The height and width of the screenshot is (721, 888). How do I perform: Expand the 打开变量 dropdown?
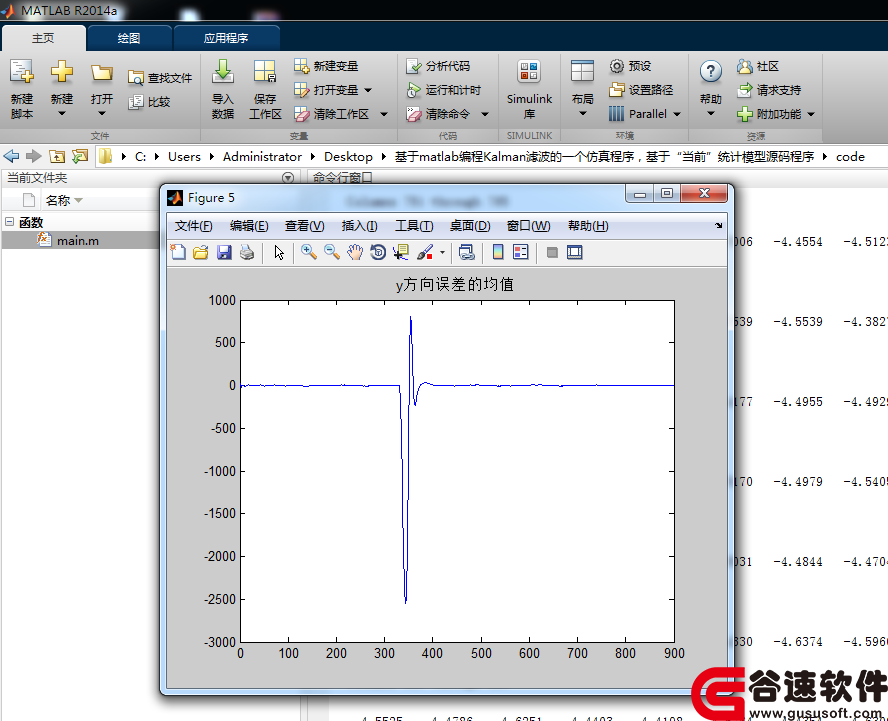coord(368,90)
